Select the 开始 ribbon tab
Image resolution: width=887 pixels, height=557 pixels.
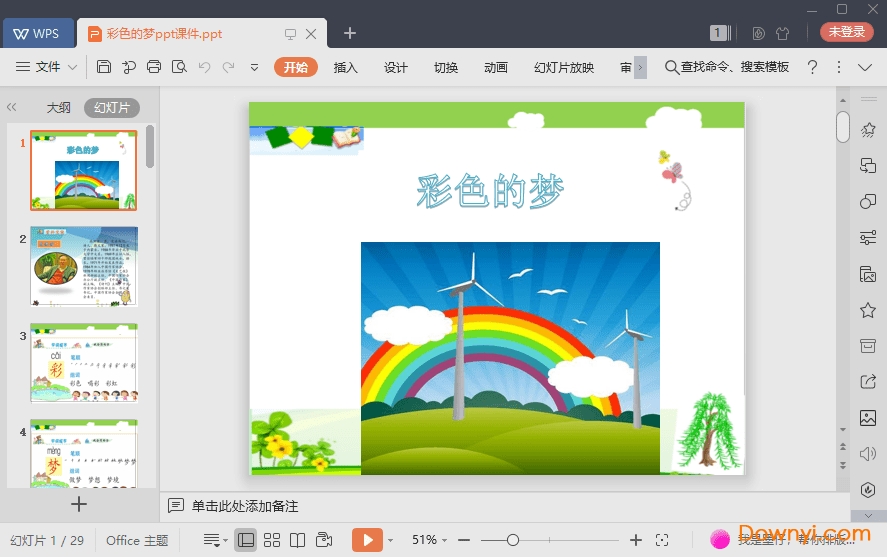point(296,67)
